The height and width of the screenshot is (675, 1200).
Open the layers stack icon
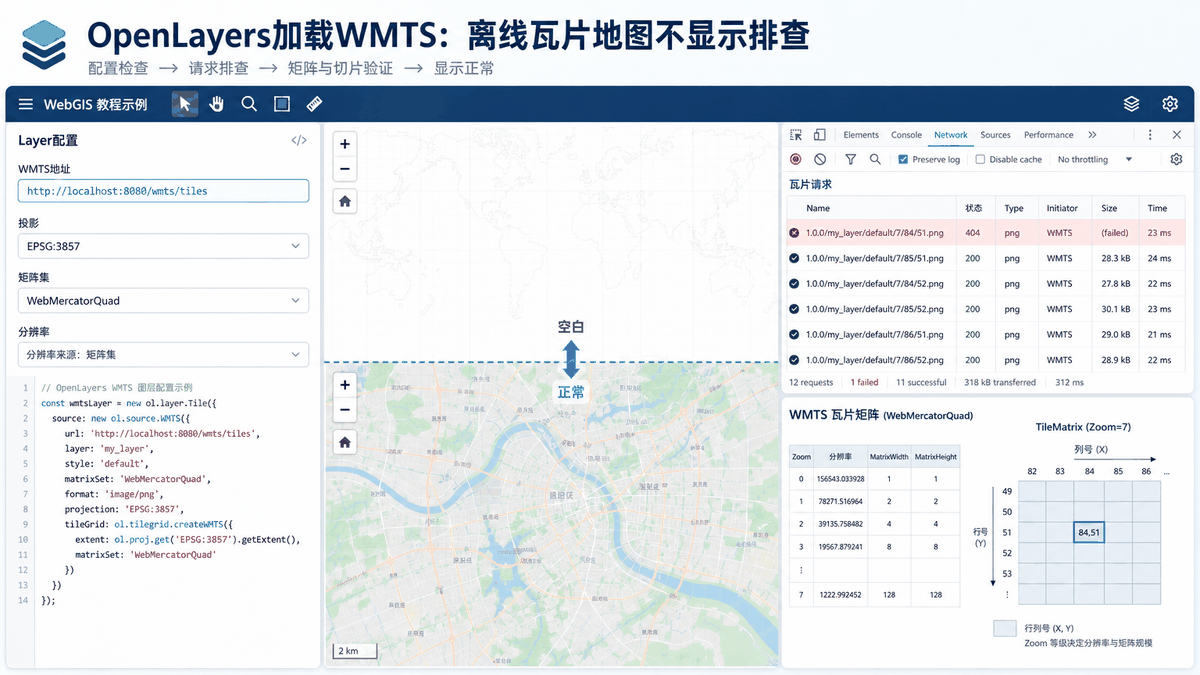tap(1132, 104)
